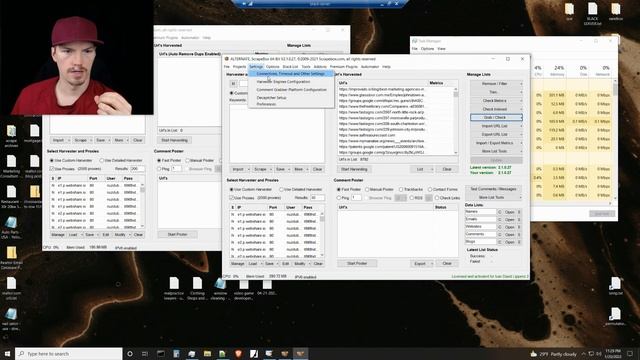Open Task View from the taskbar
This screenshot has height=360, width=640.
(x=145, y=353)
